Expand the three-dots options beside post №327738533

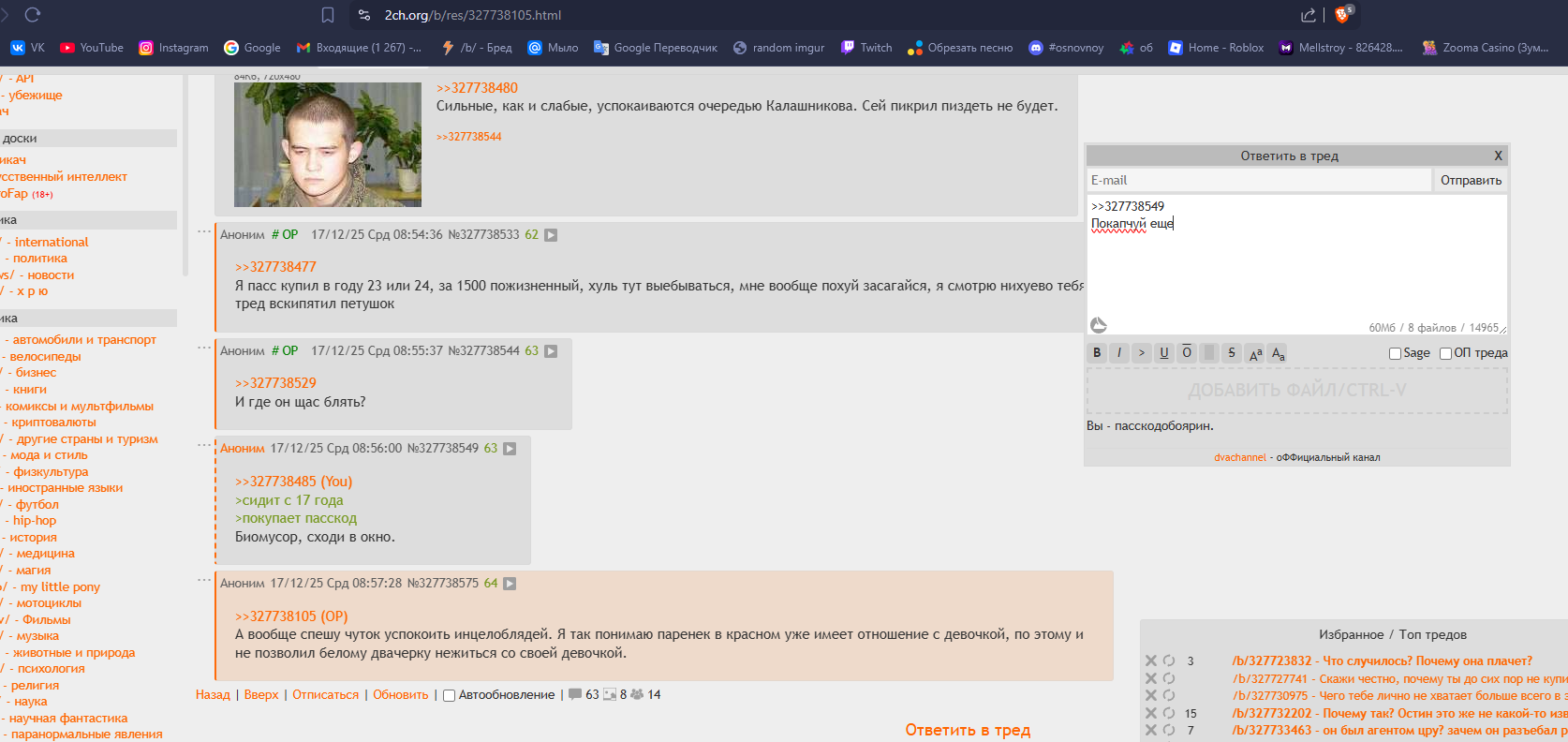point(204,231)
